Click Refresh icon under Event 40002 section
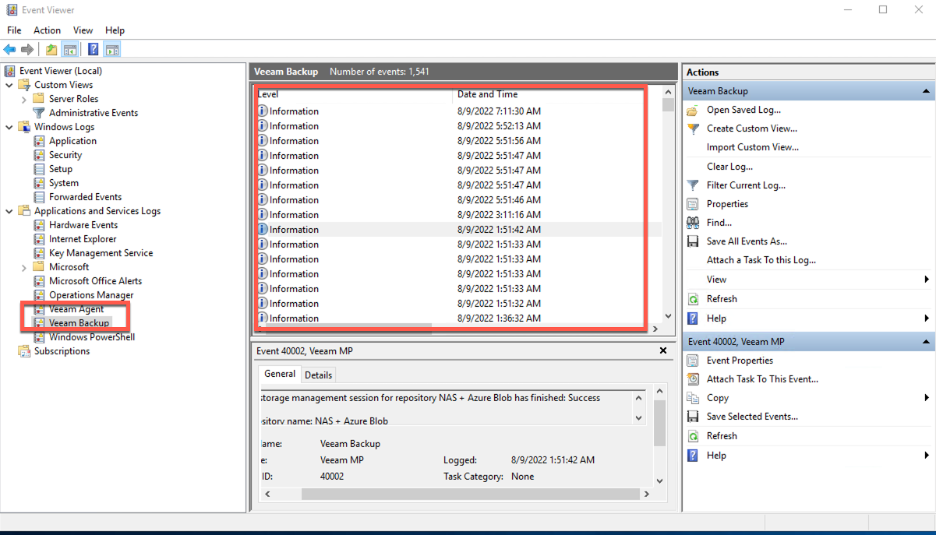936x536 pixels. [x=693, y=436]
